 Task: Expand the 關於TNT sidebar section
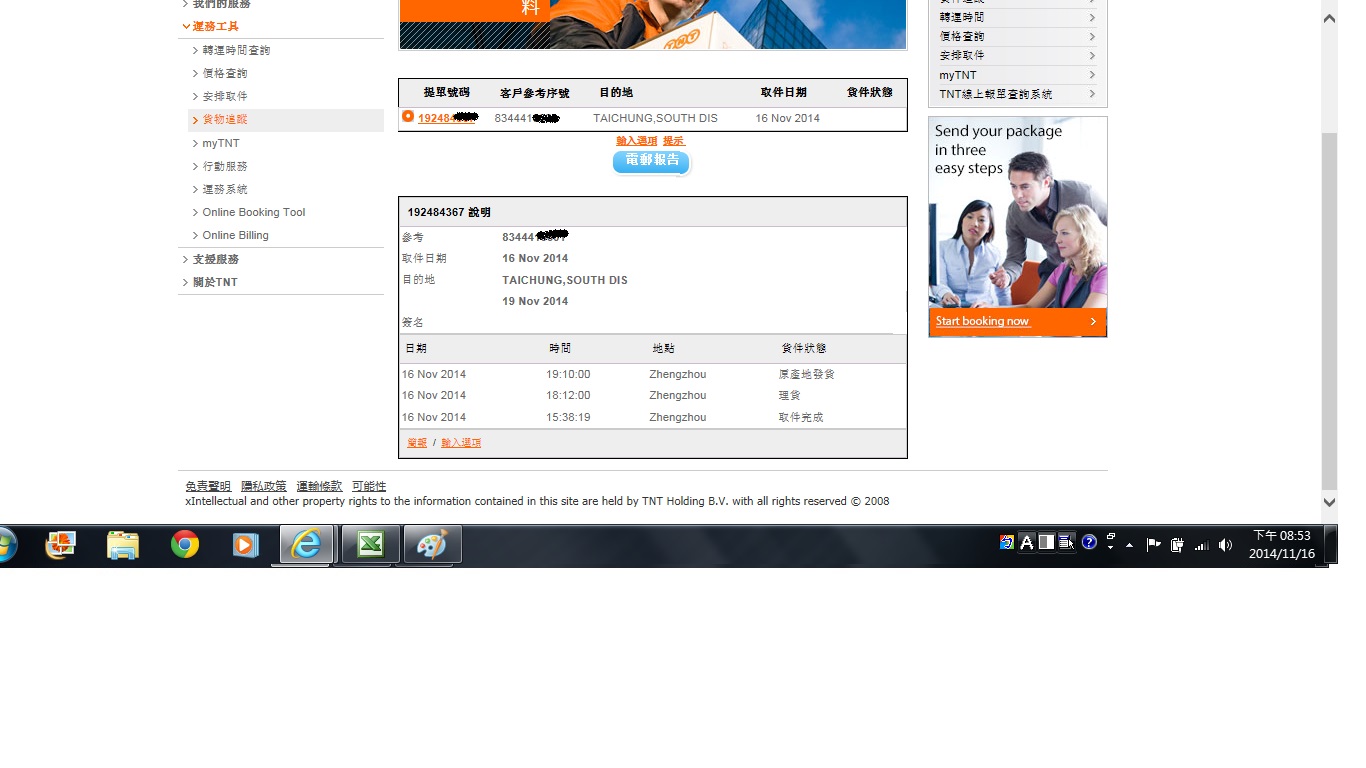coord(215,282)
